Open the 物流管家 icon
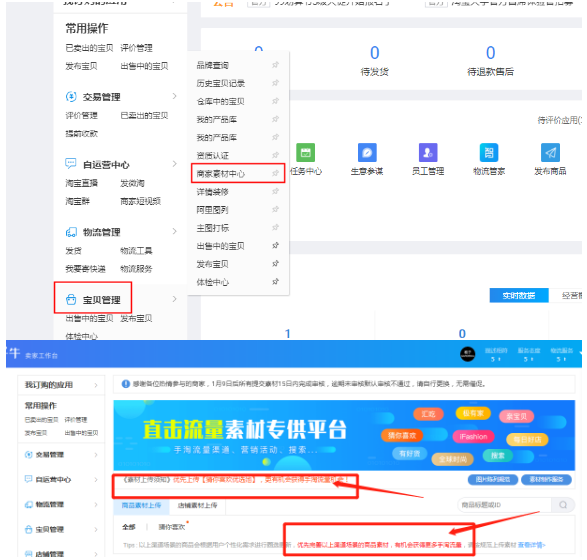587x560 pixels. point(489,152)
